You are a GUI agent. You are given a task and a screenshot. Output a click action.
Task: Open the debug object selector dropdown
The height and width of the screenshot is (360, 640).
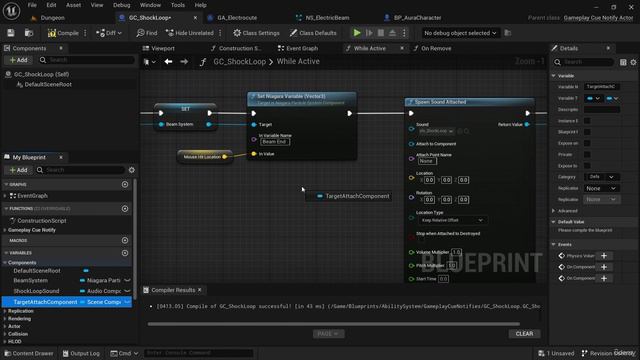click(x=460, y=33)
